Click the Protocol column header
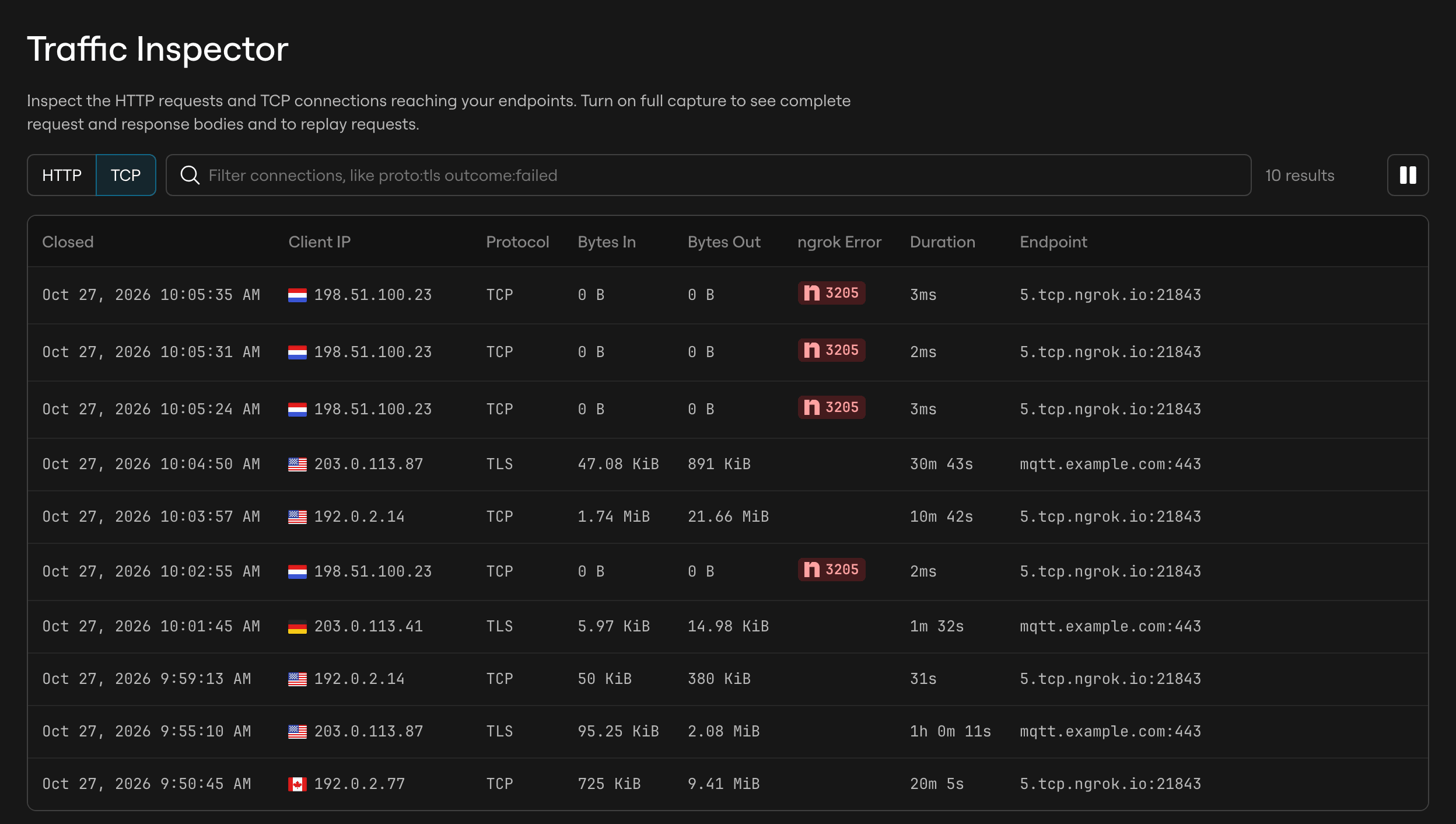The height and width of the screenshot is (824, 1456). pos(517,242)
